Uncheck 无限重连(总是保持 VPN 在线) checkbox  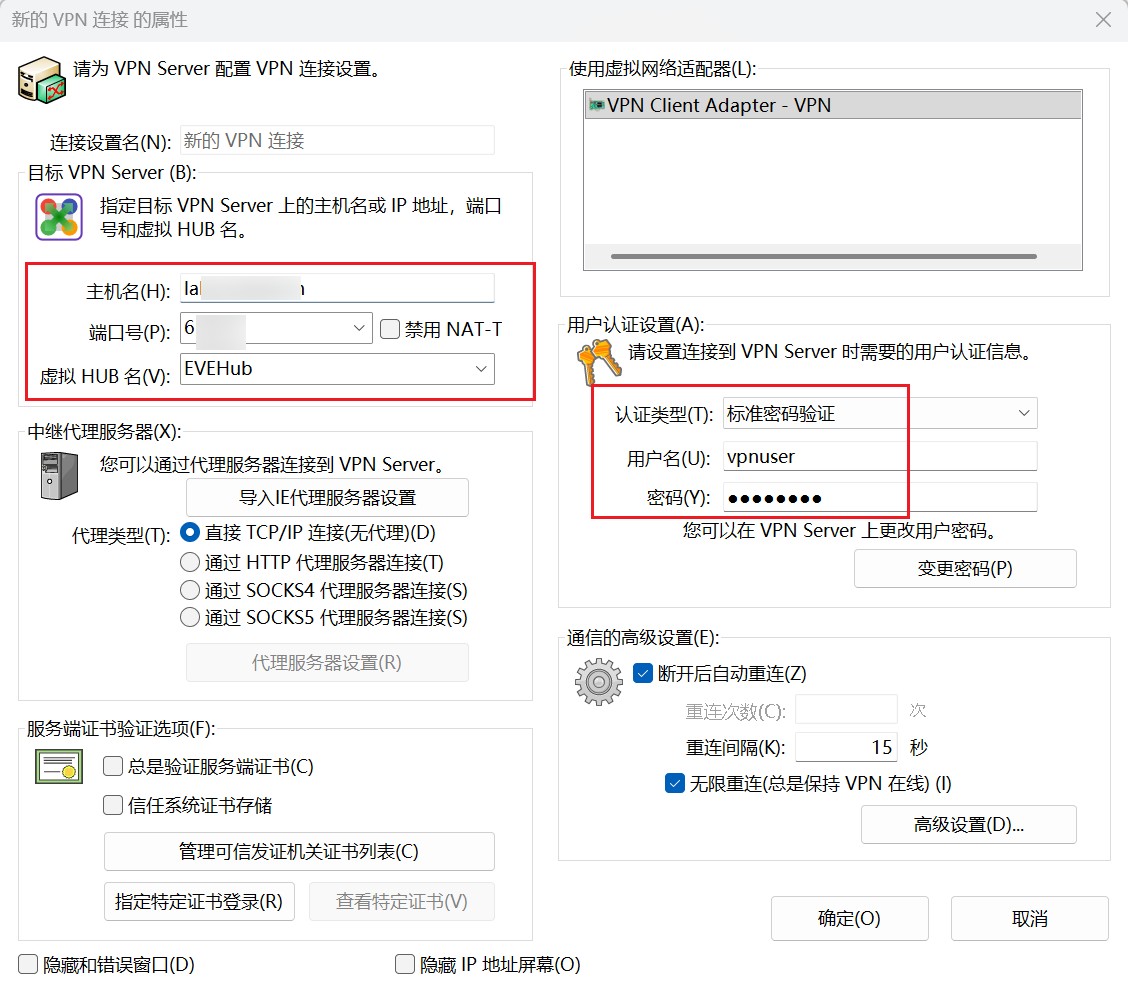point(675,783)
